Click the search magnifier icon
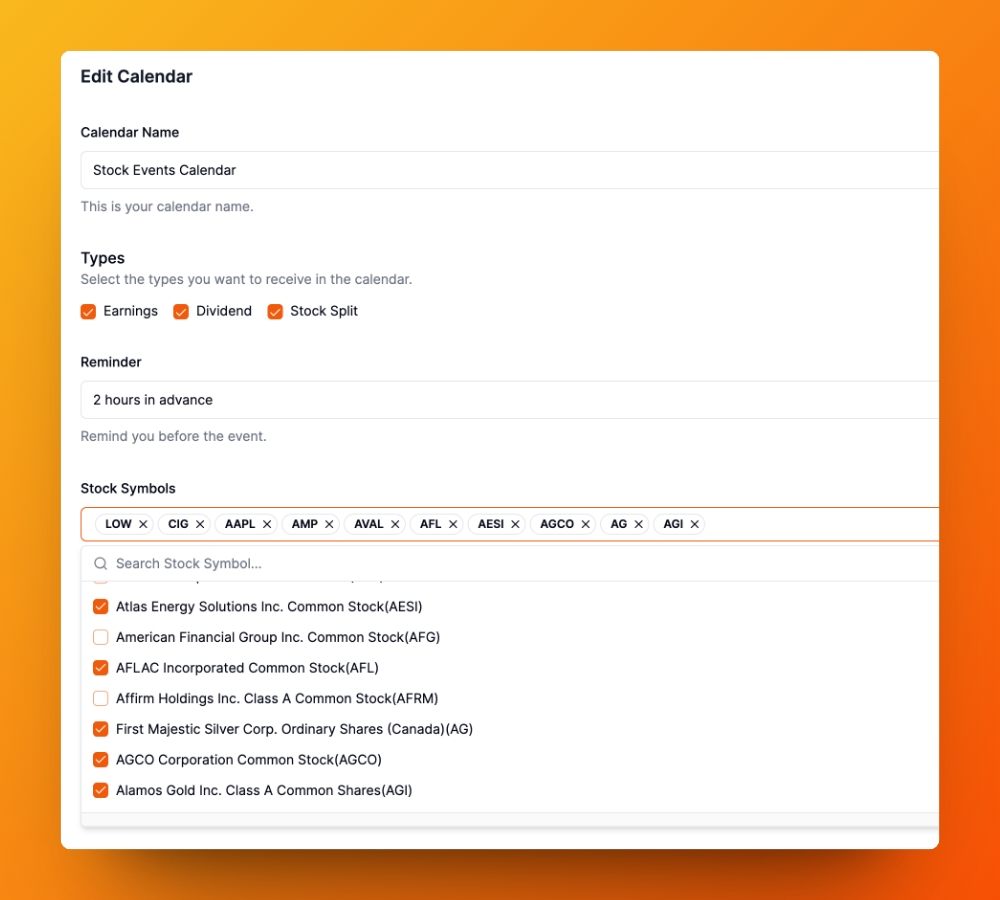Viewport: 1000px width, 900px height. (101, 564)
